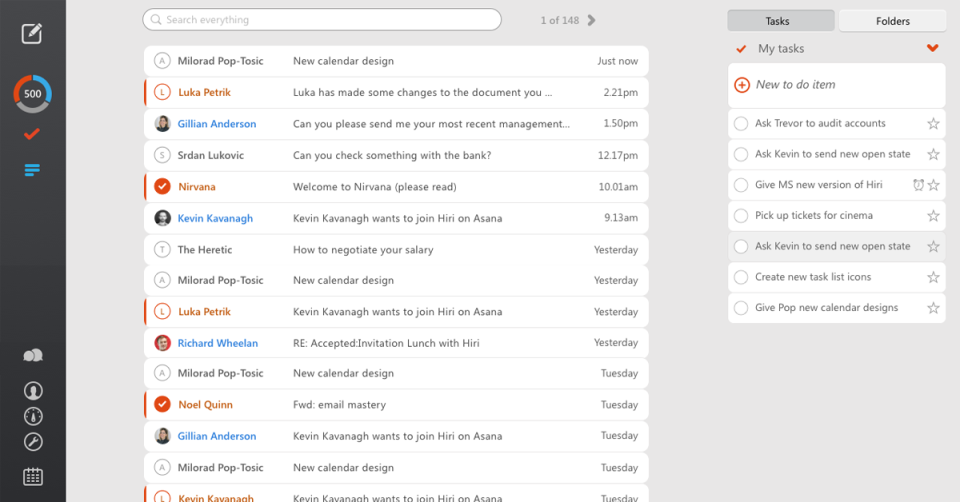Open How to negotiate your salary email
This screenshot has height=502, width=960.
point(396,249)
